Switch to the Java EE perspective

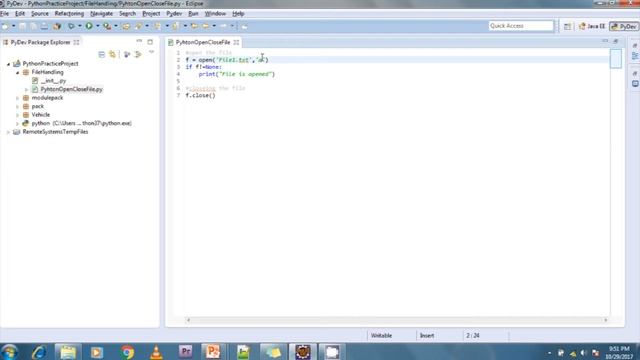point(592,26)
